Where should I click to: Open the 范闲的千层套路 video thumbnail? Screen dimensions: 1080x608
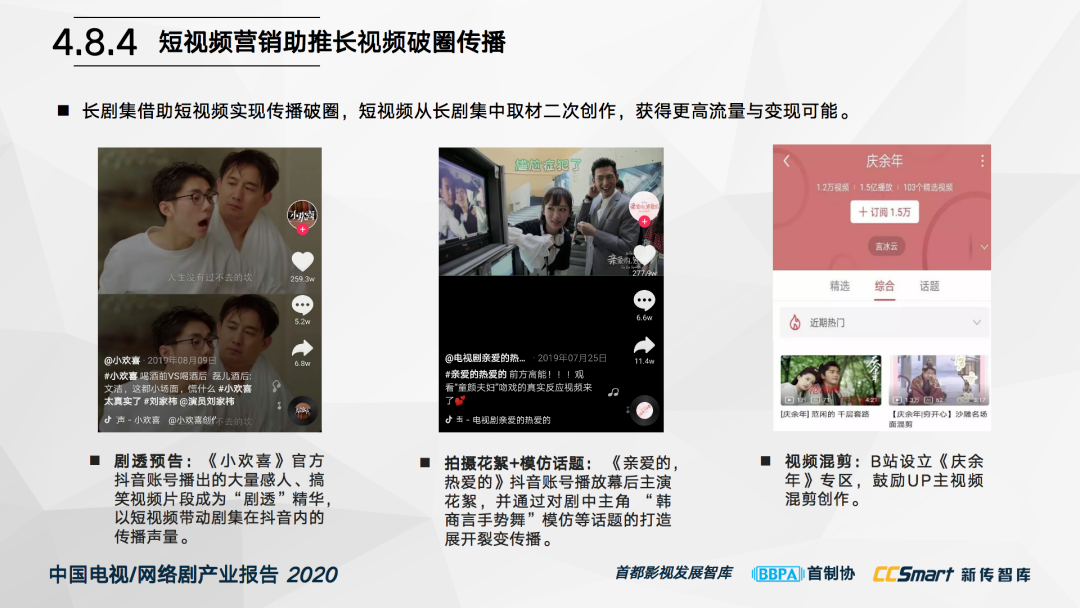(x=830, y=380)
